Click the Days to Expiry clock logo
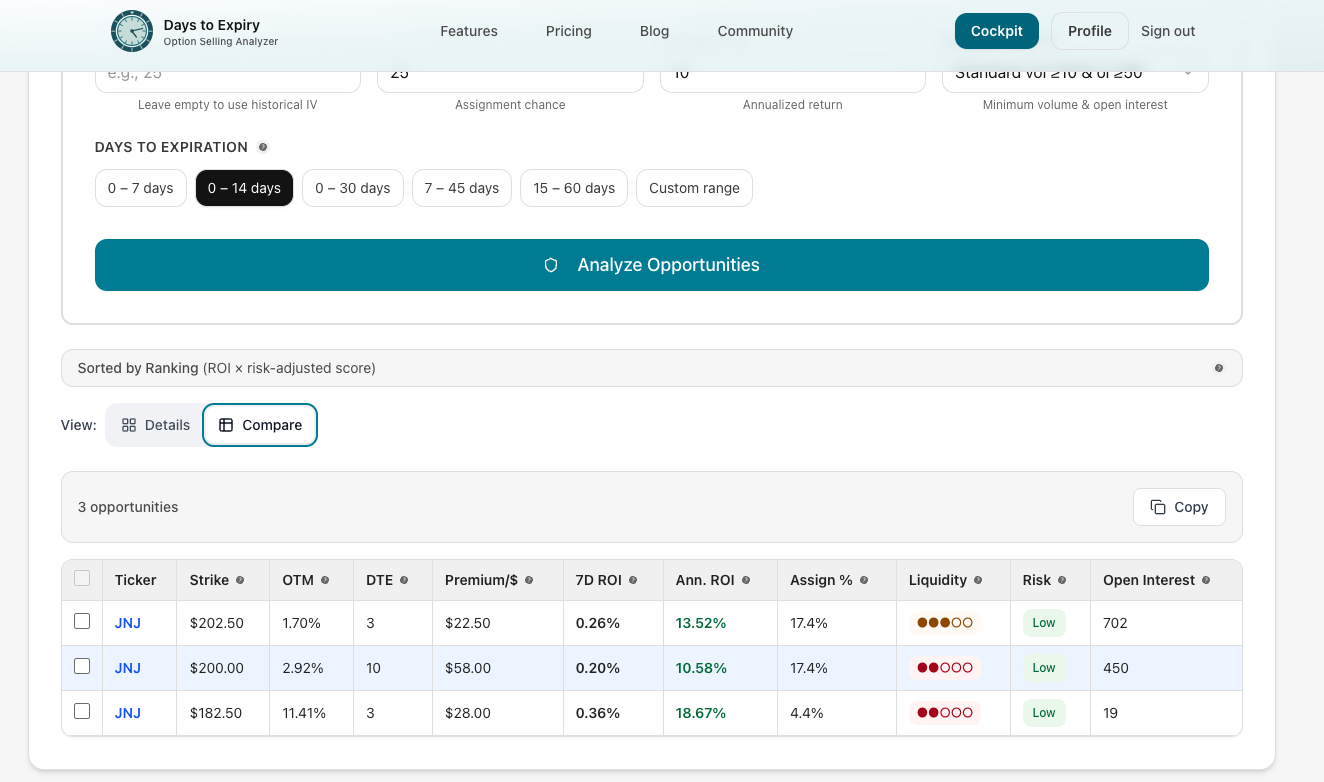The image size is (1324, 782). point(131,31)
